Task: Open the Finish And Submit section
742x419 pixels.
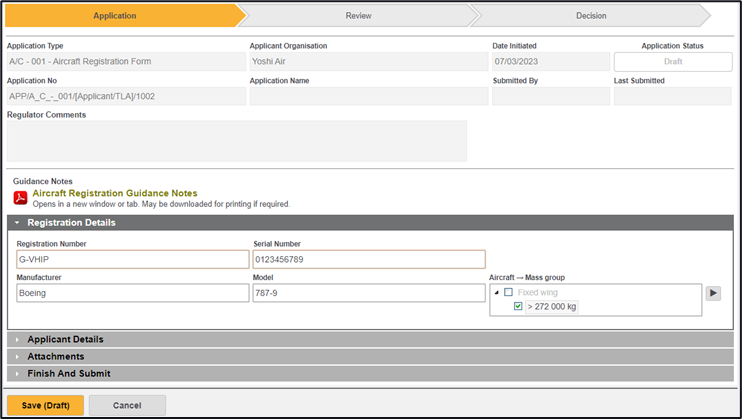Action: point(68,373)
